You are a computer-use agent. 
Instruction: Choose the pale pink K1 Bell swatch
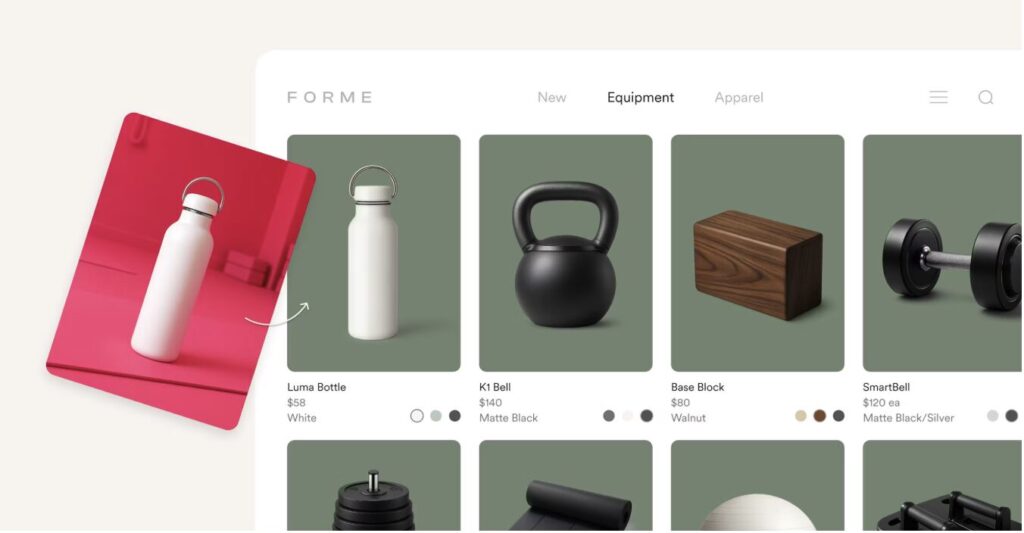tap(628, 415)
